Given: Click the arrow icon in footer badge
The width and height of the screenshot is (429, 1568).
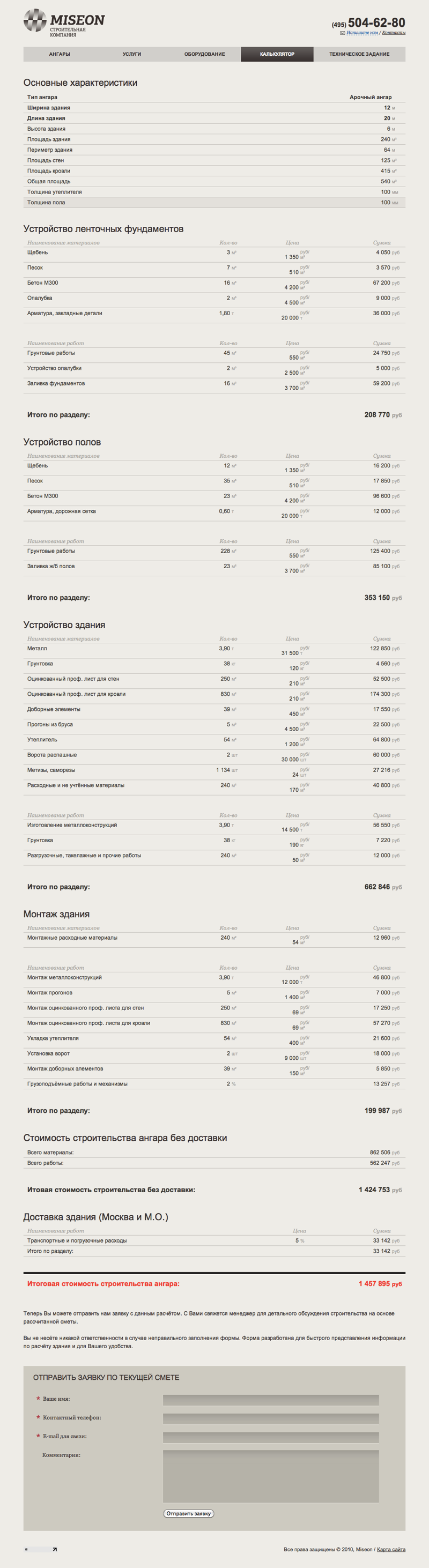Looking at the screenshot, I should click(54, 1549).
